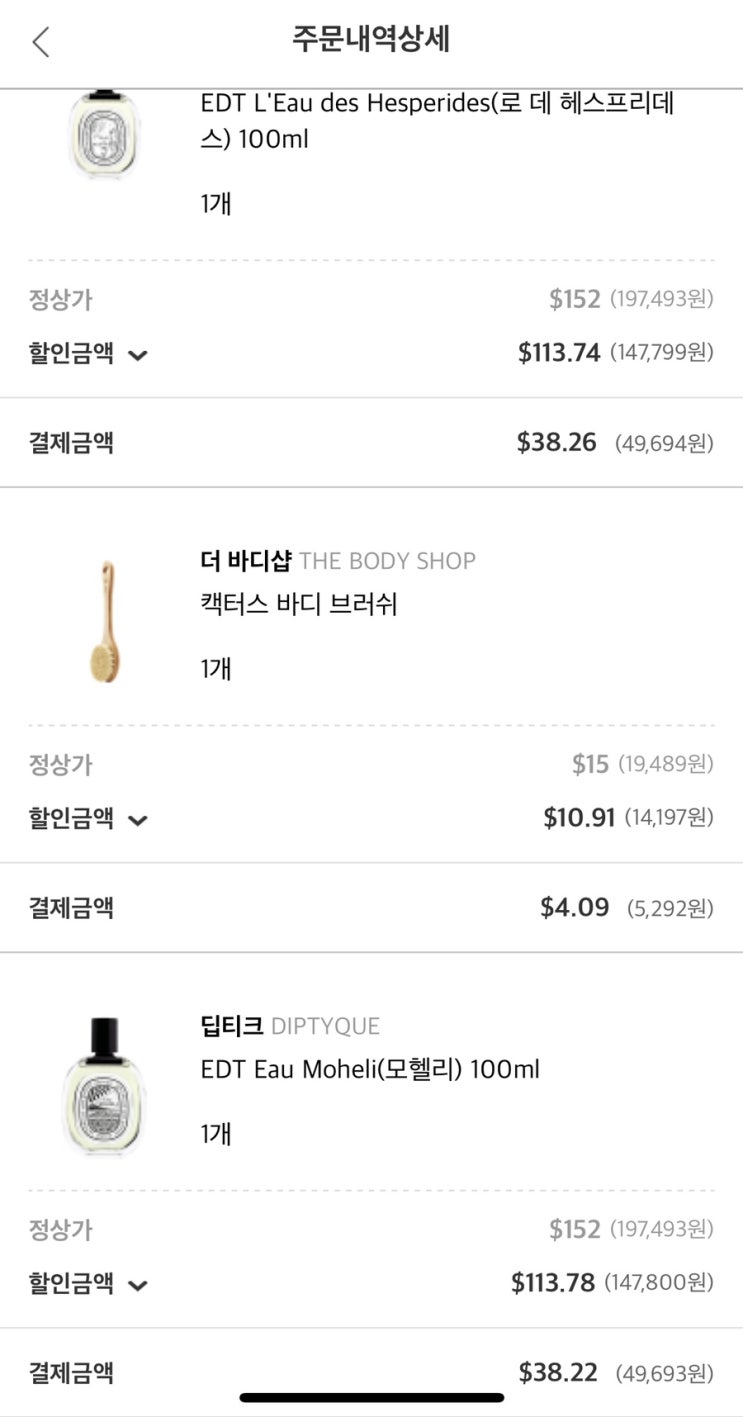Tap the back arrow icon
The width and height of the screenshot is (743, 1417).
[x=41, y=42]
